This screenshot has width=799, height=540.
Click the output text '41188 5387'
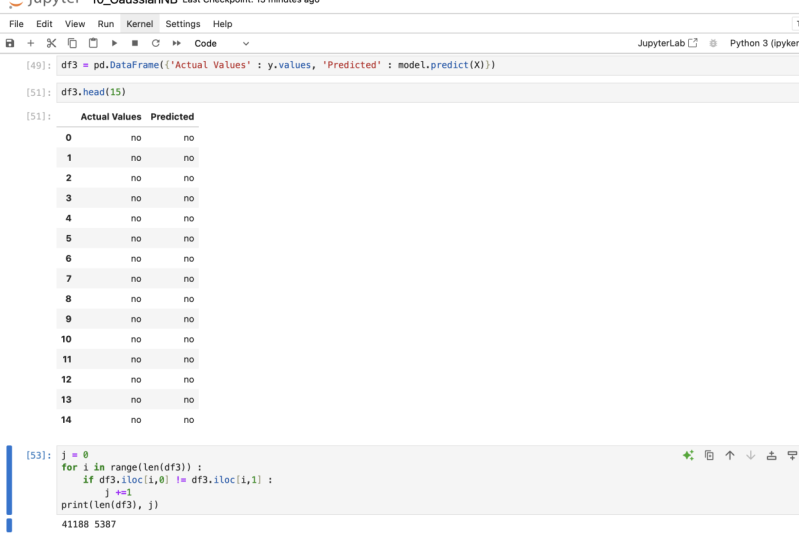89,524
